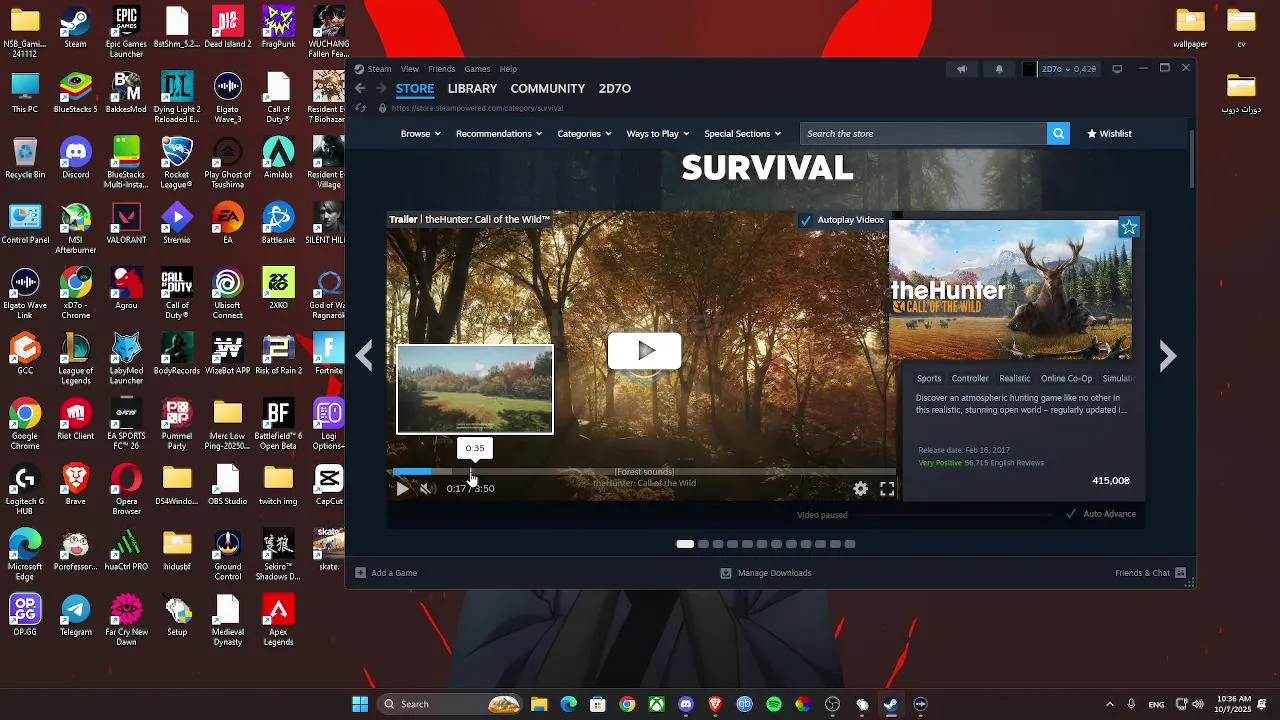Open the Help menu

click(x=508, y=69)
